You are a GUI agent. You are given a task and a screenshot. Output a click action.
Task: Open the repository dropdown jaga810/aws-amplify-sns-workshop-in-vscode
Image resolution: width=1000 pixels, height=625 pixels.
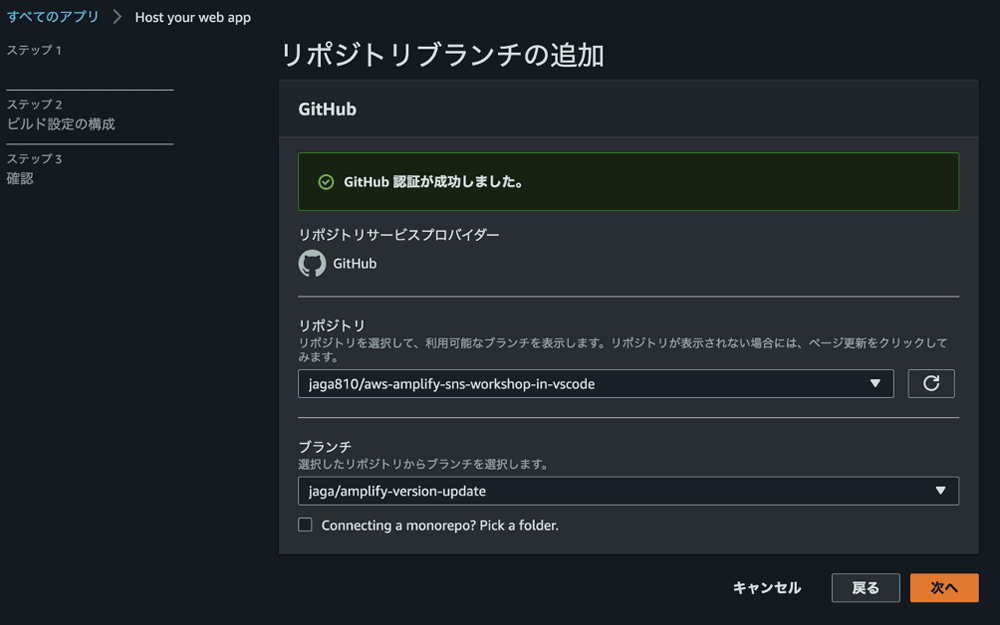596,383
